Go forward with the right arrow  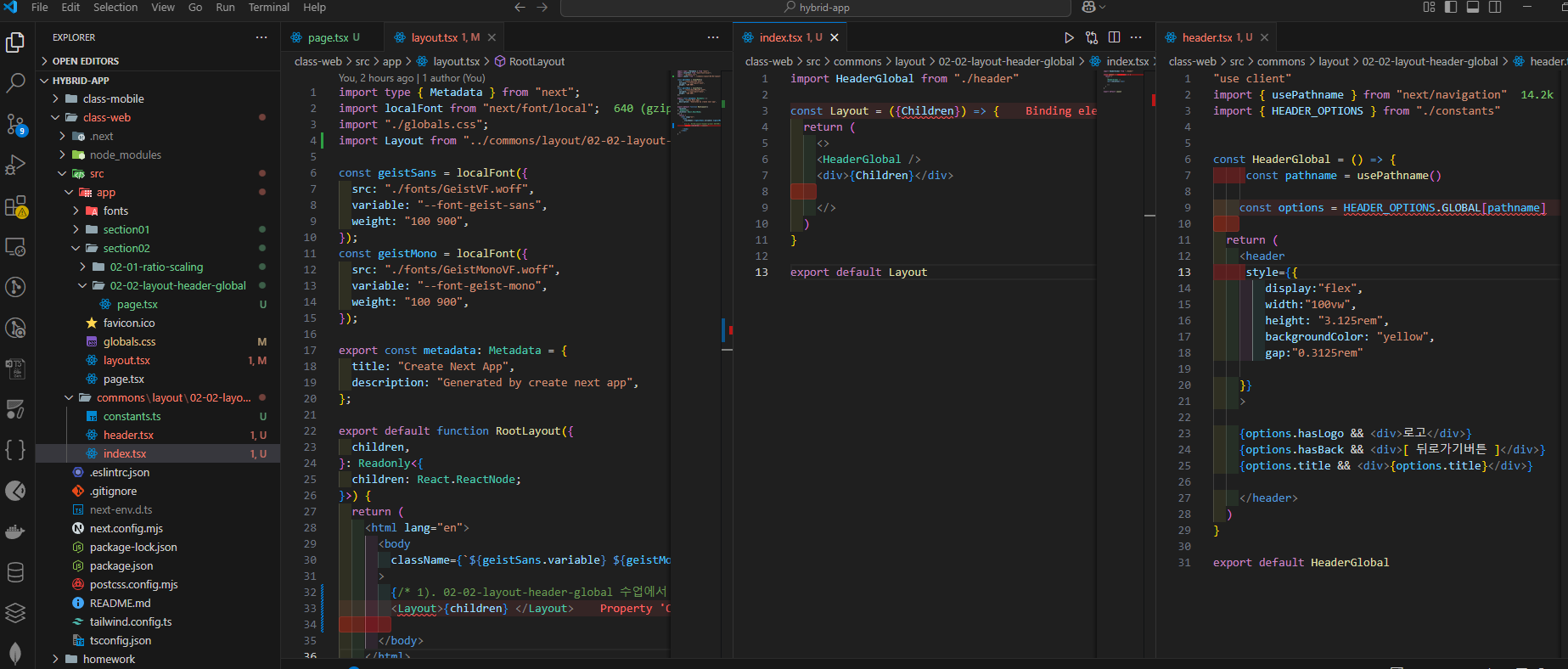542,7
